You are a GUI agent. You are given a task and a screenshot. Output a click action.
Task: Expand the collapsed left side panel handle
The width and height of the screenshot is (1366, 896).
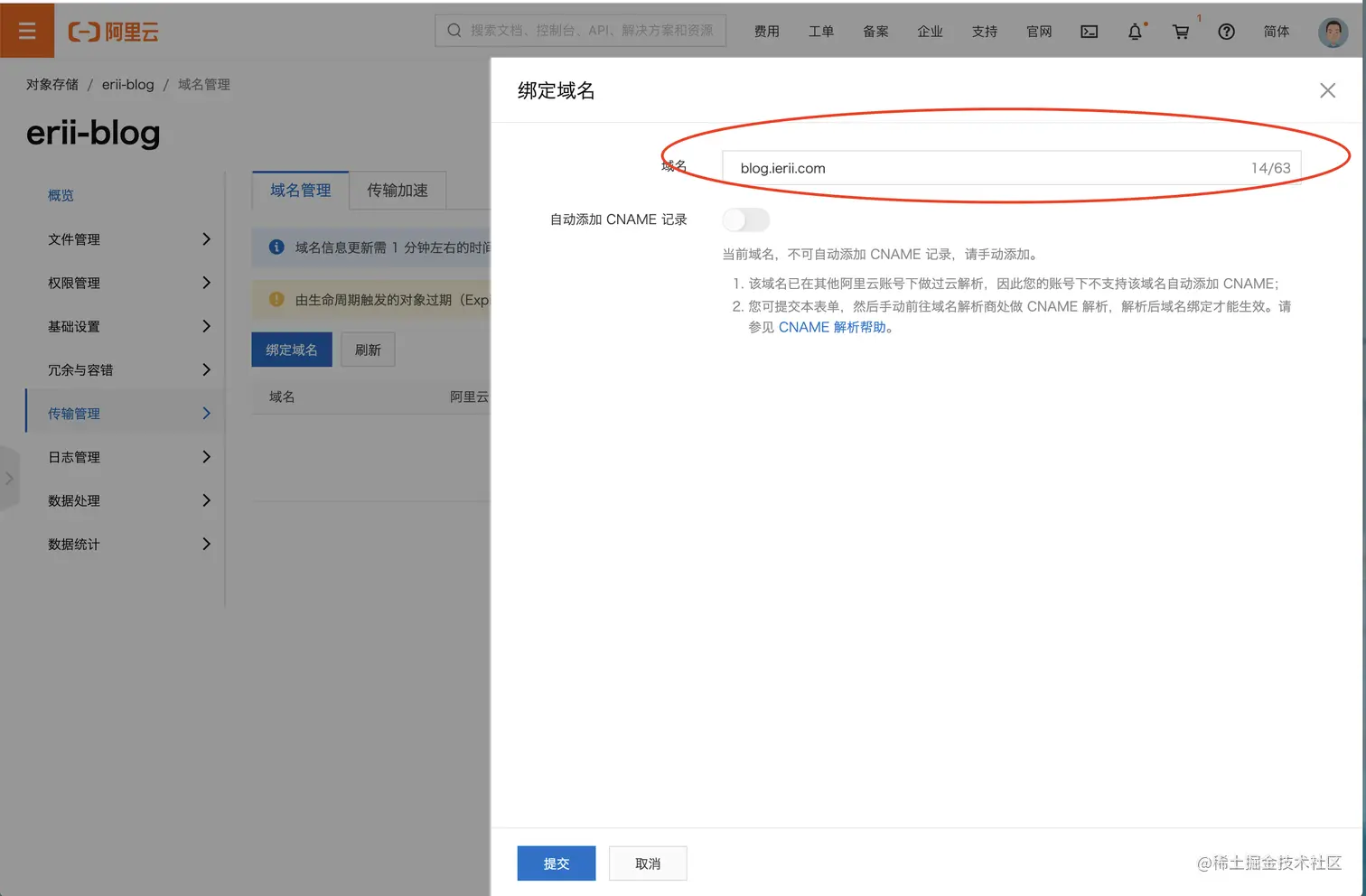(x=9, y=479)
